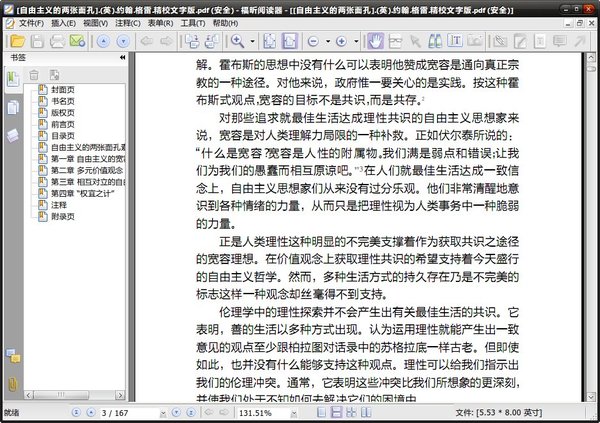Screen dimensions: 600x423
Task: Open the Zoom In dropdown arrow
Action: click(x=356, y=41)
